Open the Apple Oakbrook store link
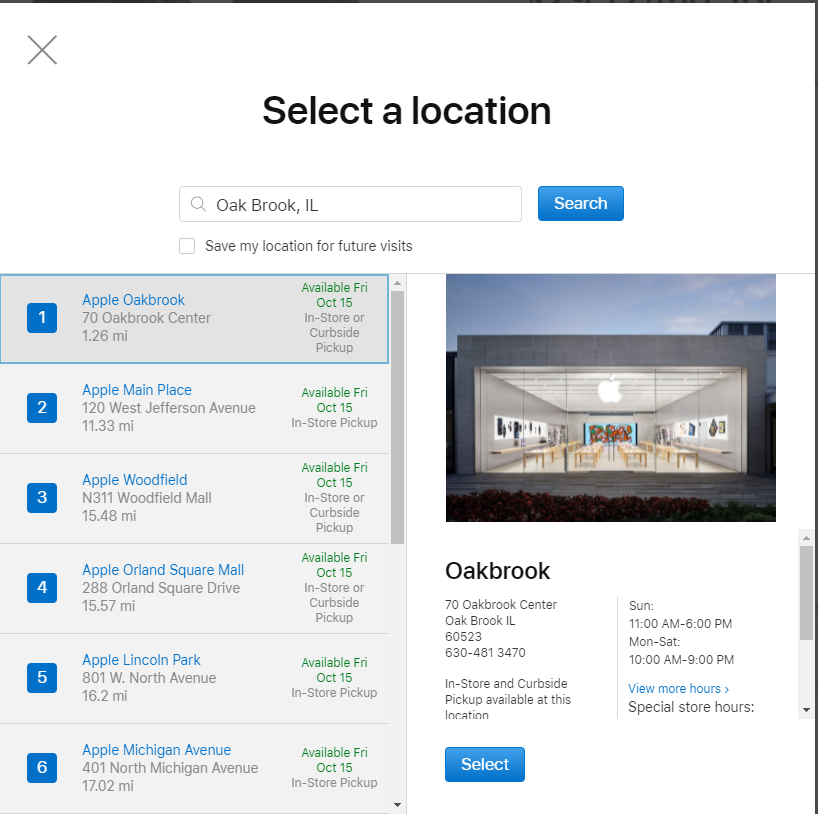Image resolution: width=818 pixels, height=814 pixels. pyautogui.click(x=134, y=300)
